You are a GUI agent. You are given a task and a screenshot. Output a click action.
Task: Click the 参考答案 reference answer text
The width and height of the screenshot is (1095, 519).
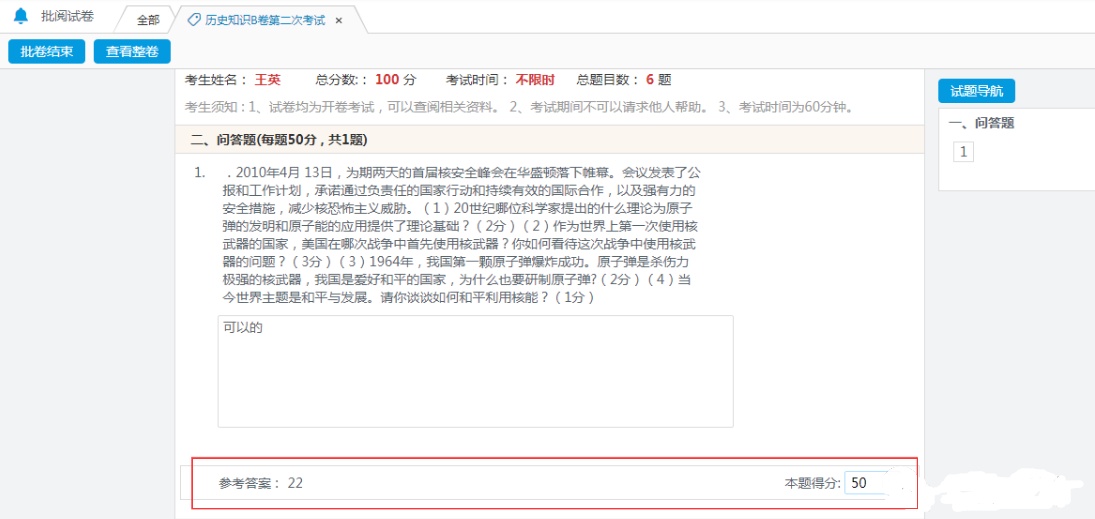[260, 483]
